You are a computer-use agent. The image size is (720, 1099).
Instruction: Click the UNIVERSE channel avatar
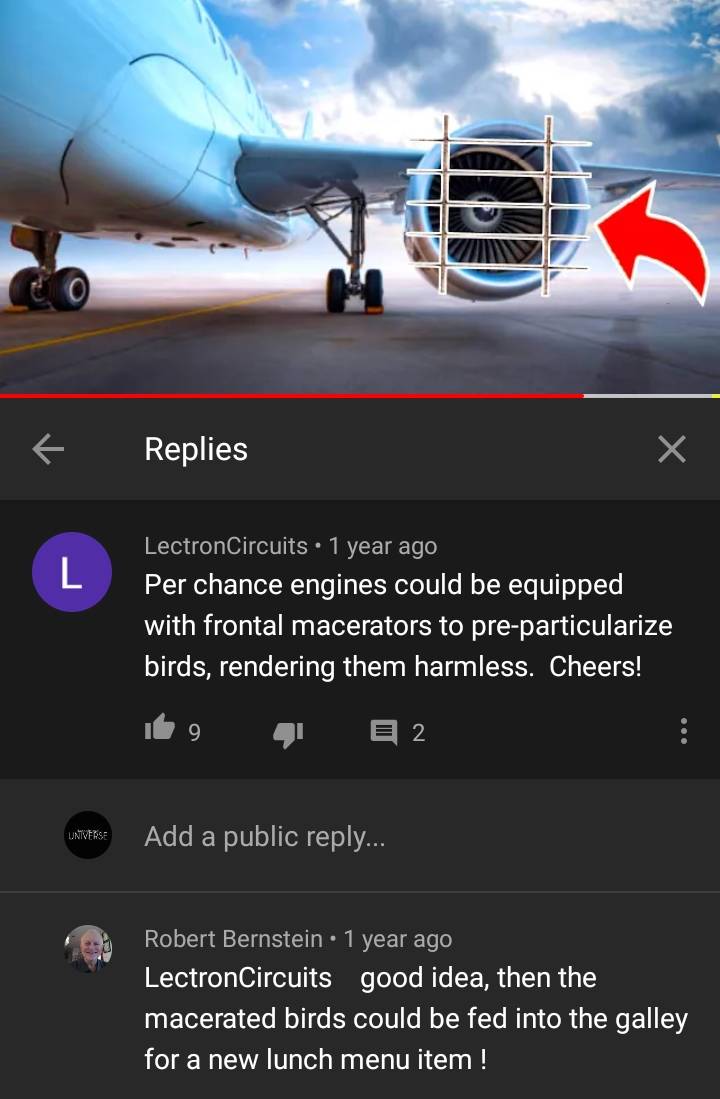88,835
